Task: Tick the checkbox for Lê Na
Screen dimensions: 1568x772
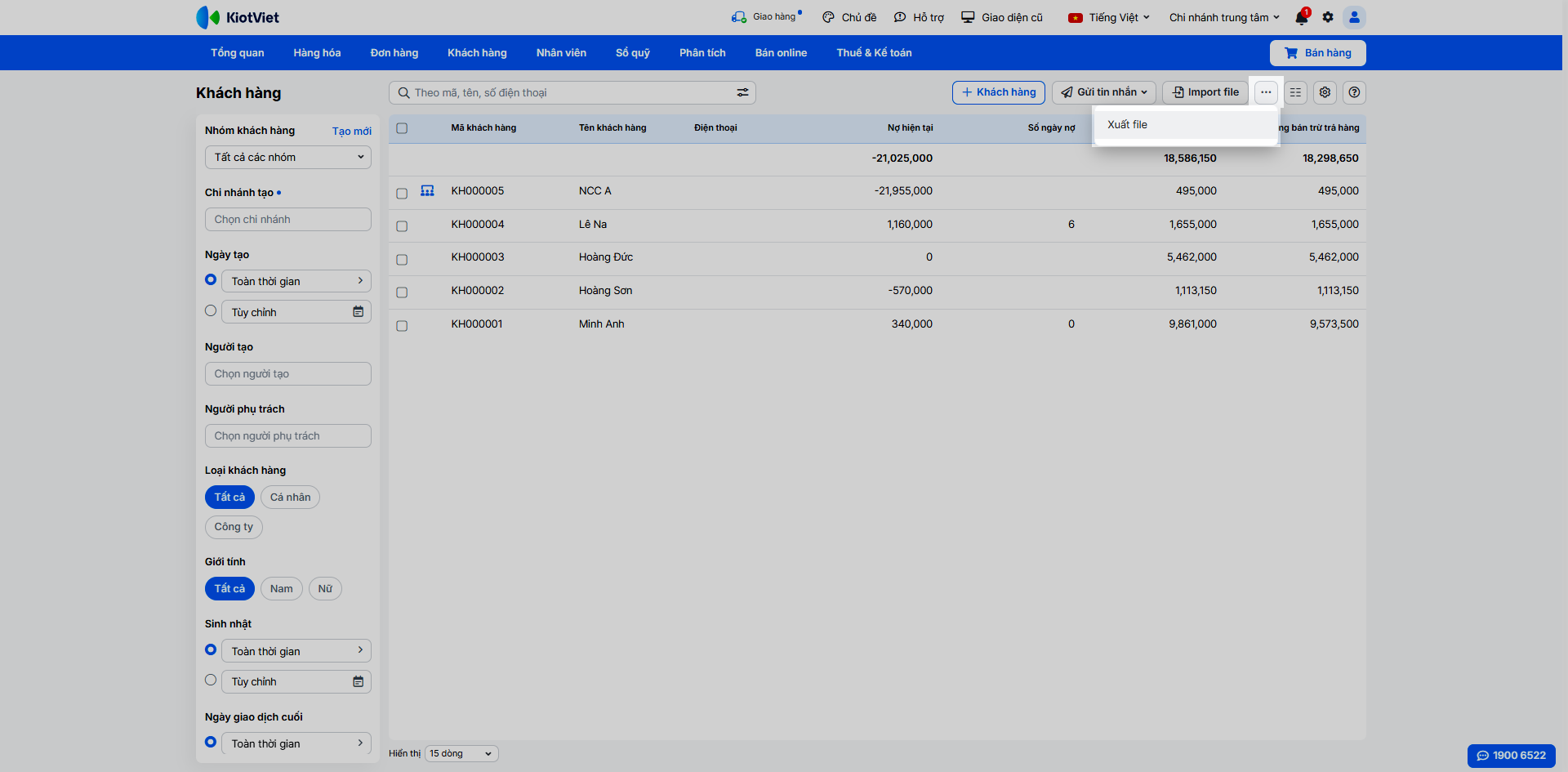Action: (402, 226)
